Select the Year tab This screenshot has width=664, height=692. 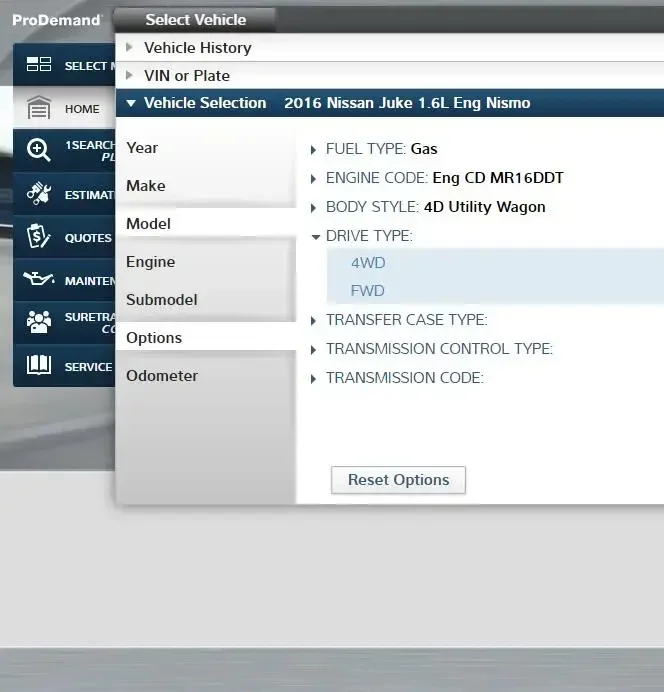click(x=205, y=148)
